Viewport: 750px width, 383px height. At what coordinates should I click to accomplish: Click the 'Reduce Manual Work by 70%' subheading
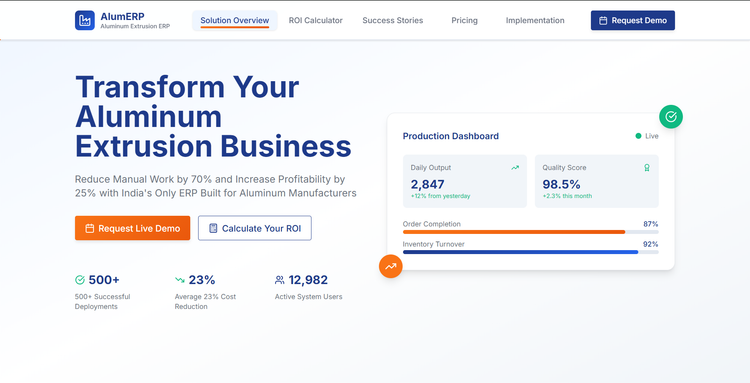click(x=216, y=186)
